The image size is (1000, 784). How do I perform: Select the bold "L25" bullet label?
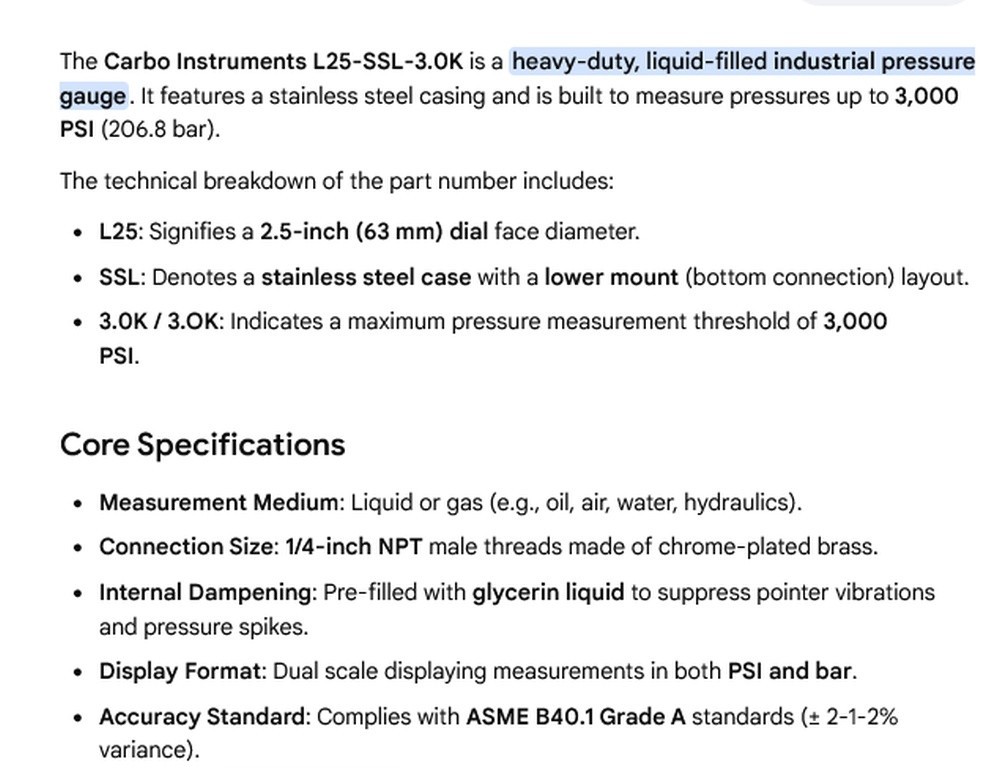click(x=118, y=231)
